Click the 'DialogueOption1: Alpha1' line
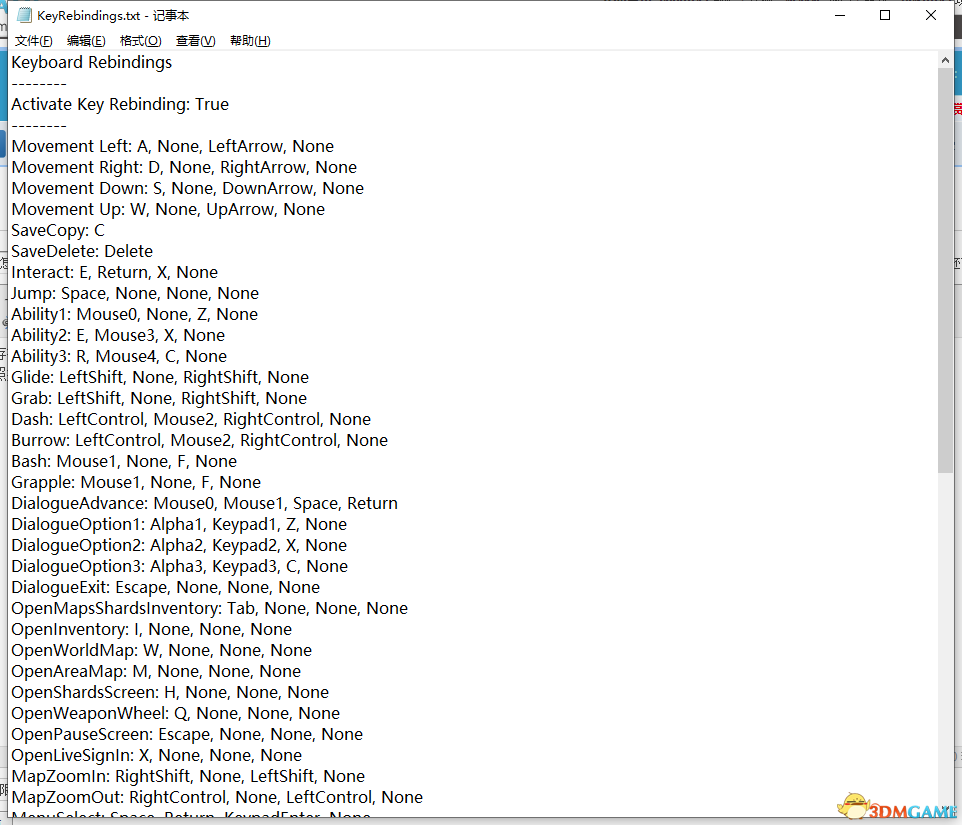Image resolution: width=962 pixels, height=825 pixels. 179,524
